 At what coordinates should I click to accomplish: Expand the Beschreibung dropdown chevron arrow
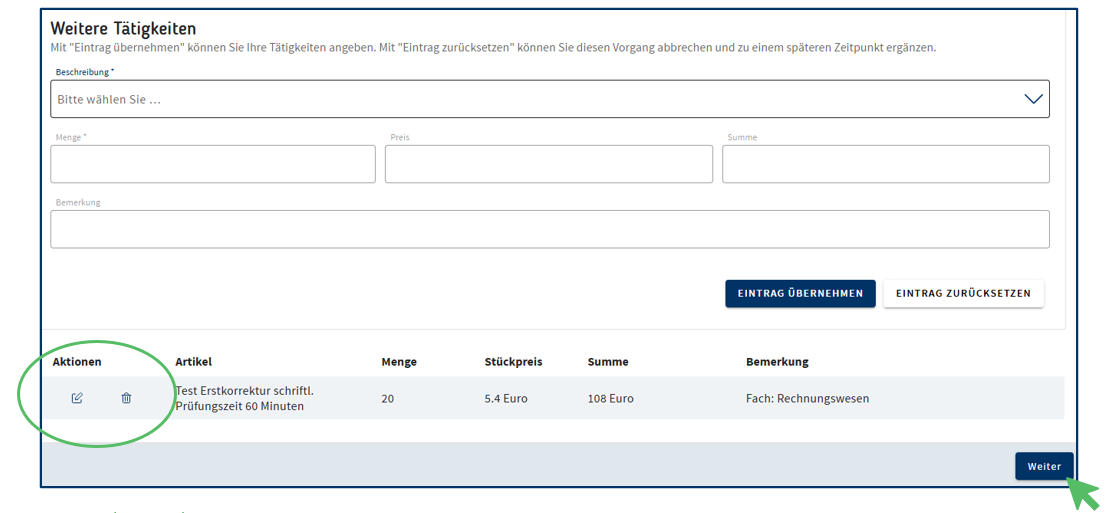coord(1033,99)
